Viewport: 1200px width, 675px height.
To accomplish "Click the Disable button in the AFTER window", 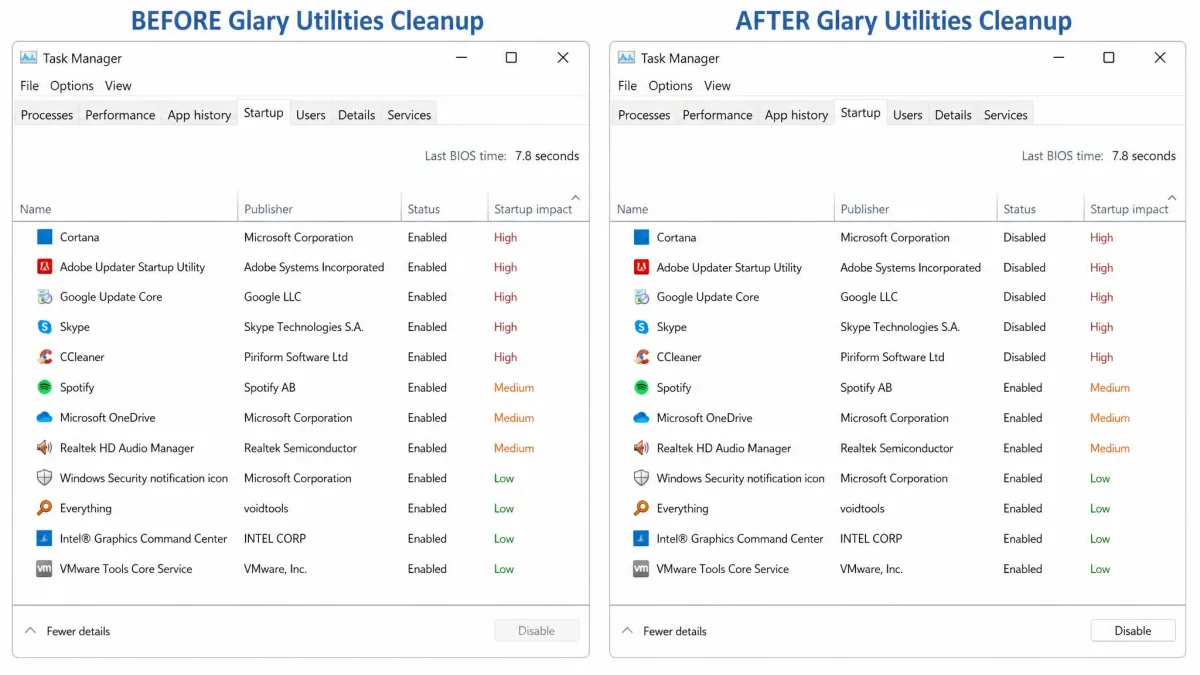I will (1132, 631).
